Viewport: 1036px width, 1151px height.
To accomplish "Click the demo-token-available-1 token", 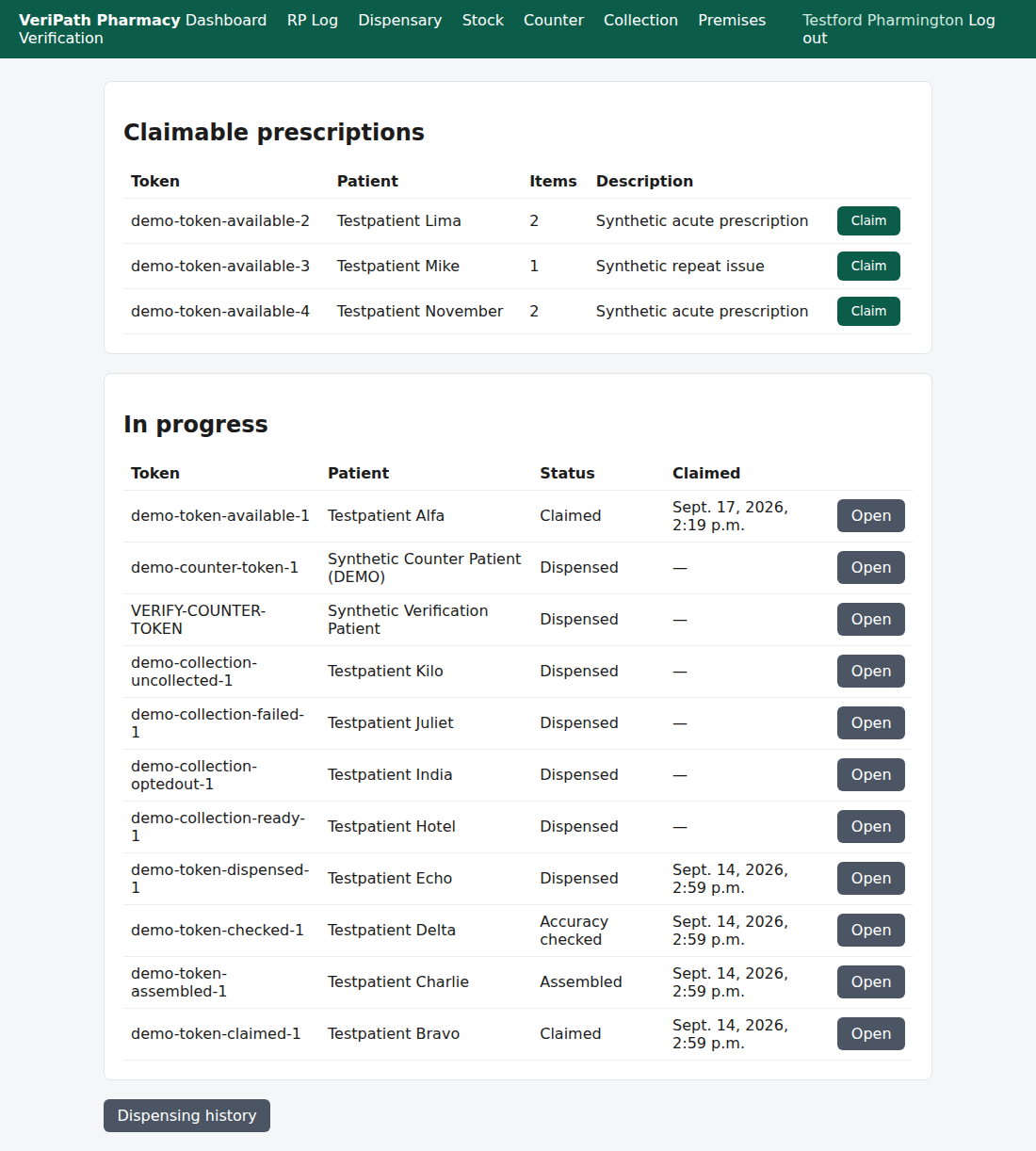I will tap(220, 516).
